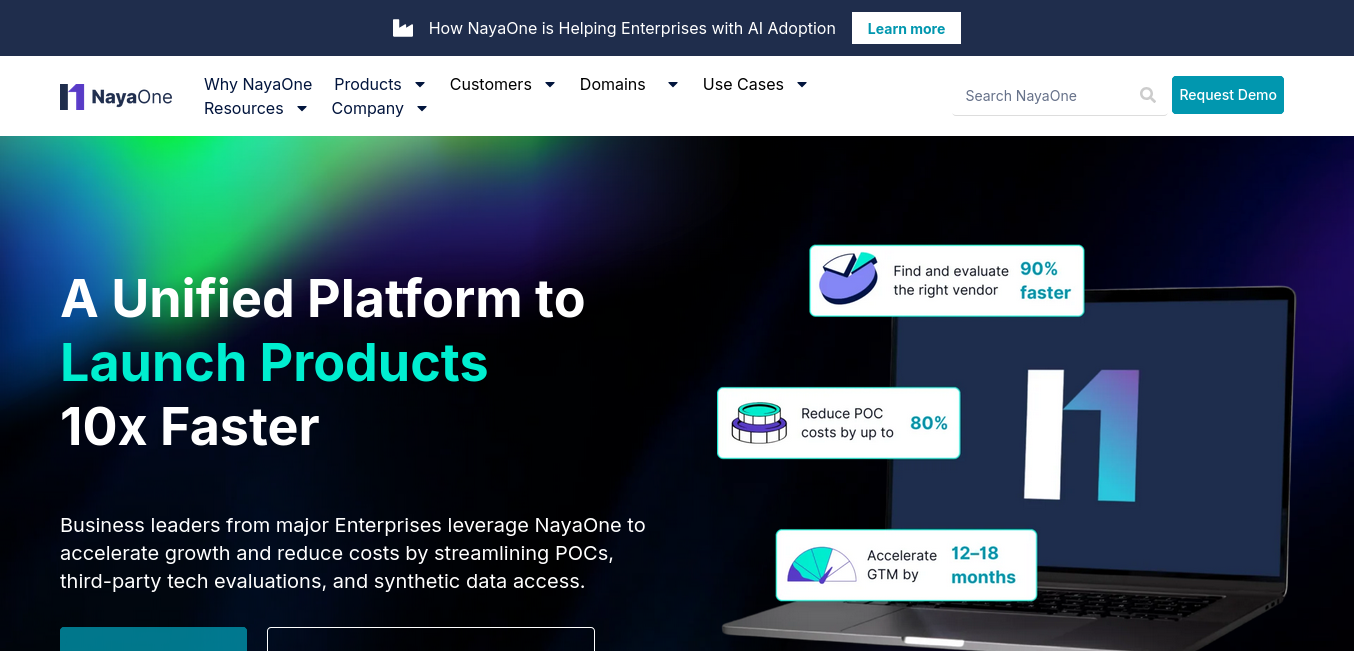Click the "Business leaders from major Enterprises" paragraph
The width and height of the screenshot is (1366, 651).
(353, 553)
